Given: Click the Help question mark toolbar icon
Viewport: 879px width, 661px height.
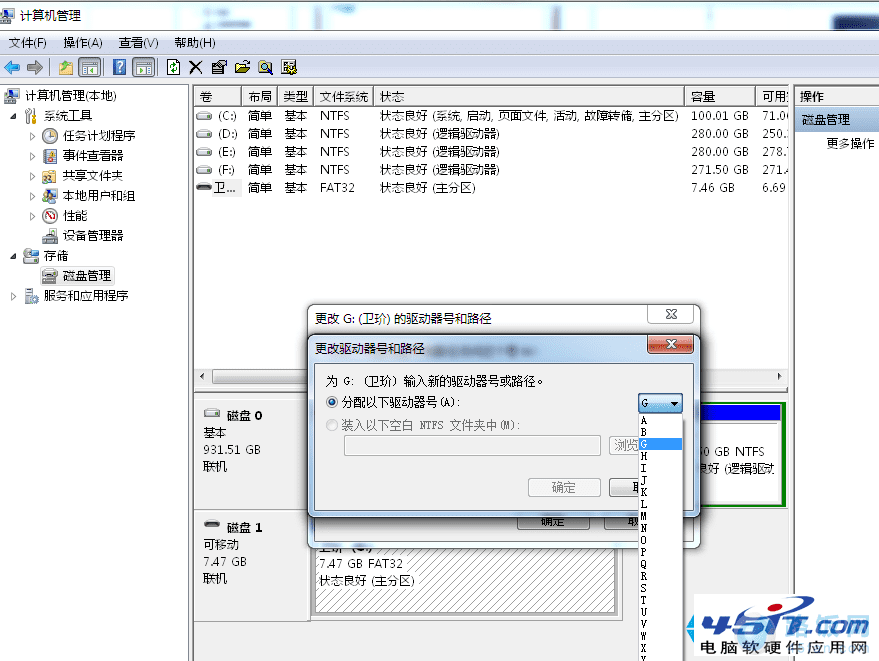Looking at the screenshot, I should [x=119, y=67].
